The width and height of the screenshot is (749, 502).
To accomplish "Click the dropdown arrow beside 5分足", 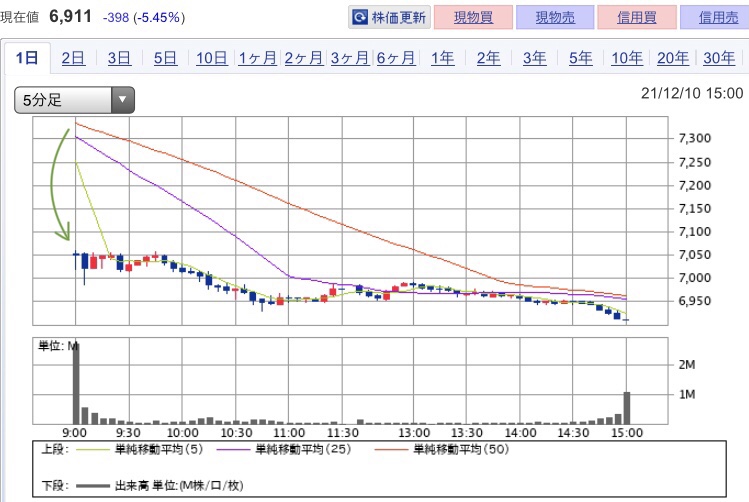I will 123,100.
